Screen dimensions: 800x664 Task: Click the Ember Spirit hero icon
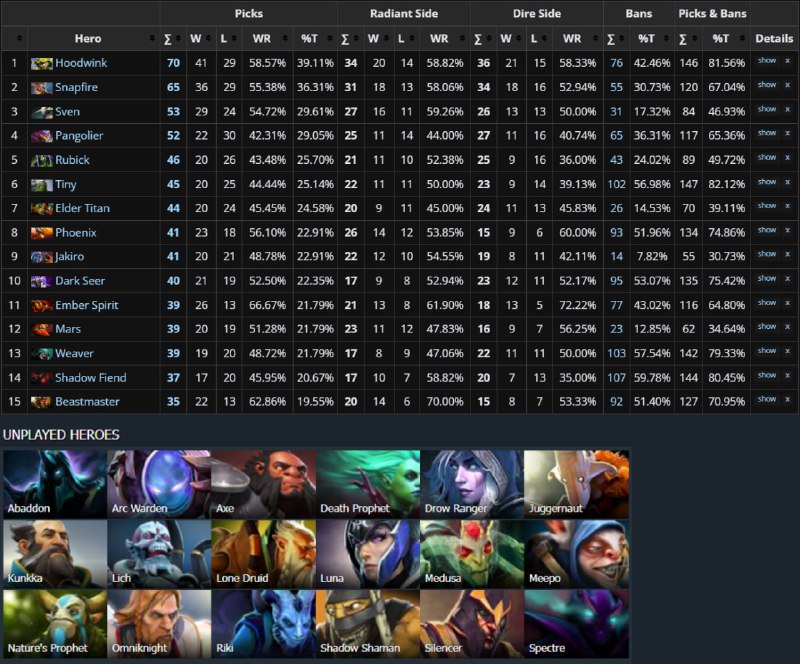coord(41,306)
